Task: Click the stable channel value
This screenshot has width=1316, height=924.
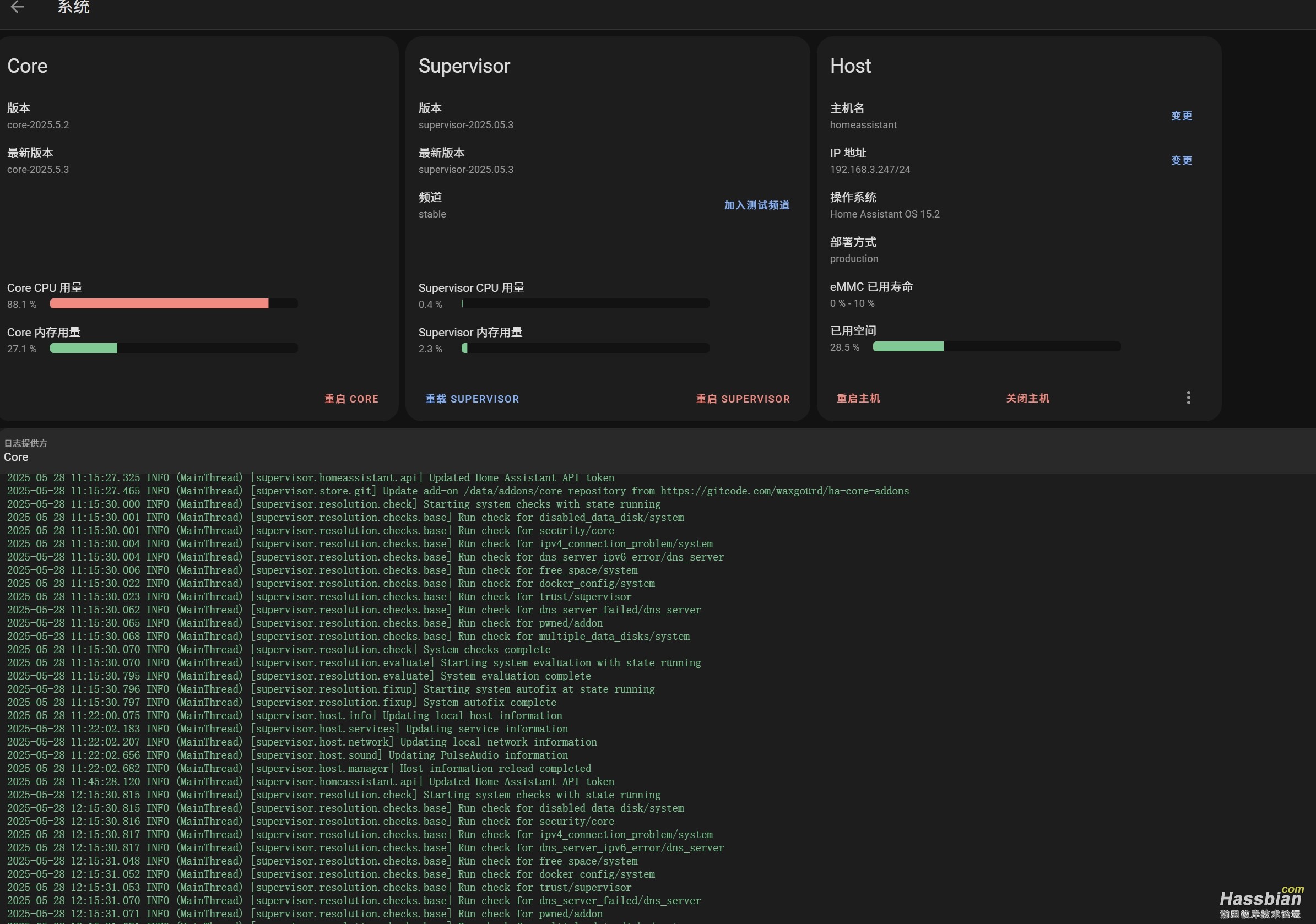Action: [432, 214]
